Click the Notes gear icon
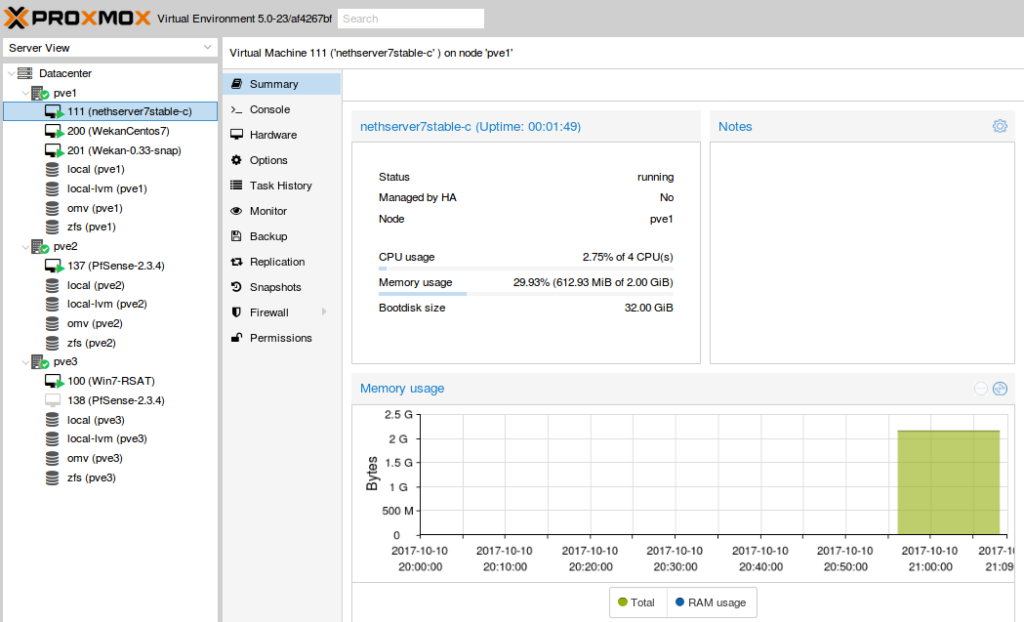Viewport: 1024px width, 622px height. pyautogui.click(x=999, y=126)
